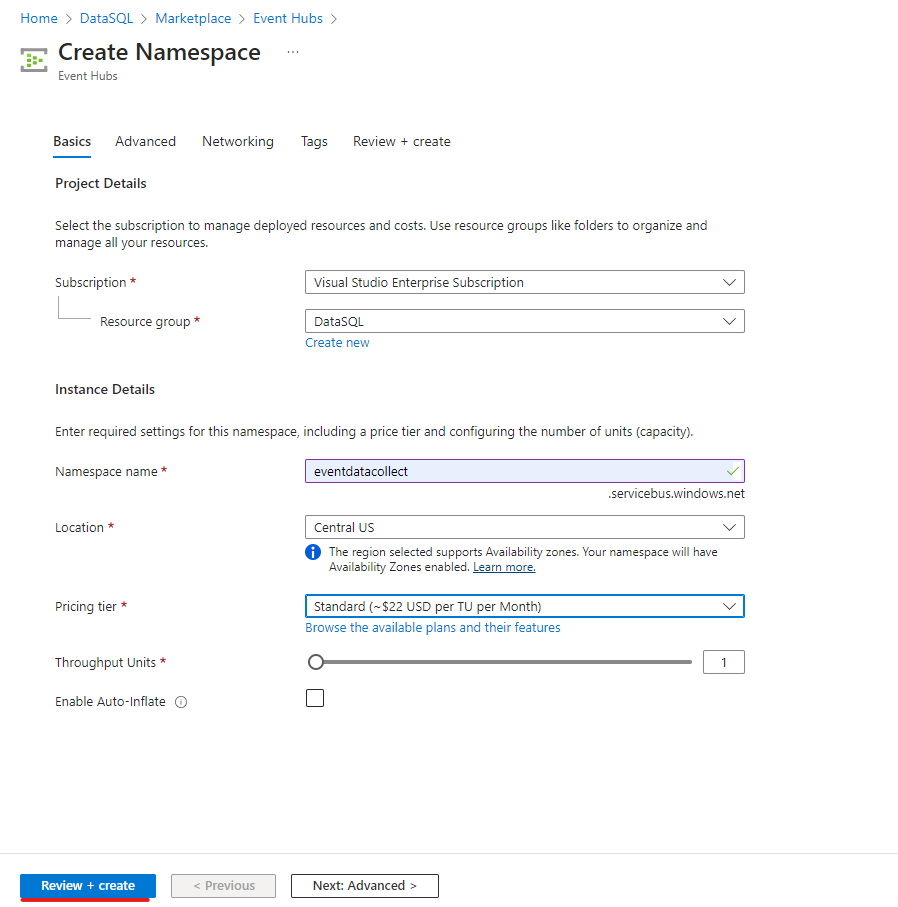This screenshot has height=907, width=898.
Task: Click the Instance Details heading
Action: pos(105,389)
